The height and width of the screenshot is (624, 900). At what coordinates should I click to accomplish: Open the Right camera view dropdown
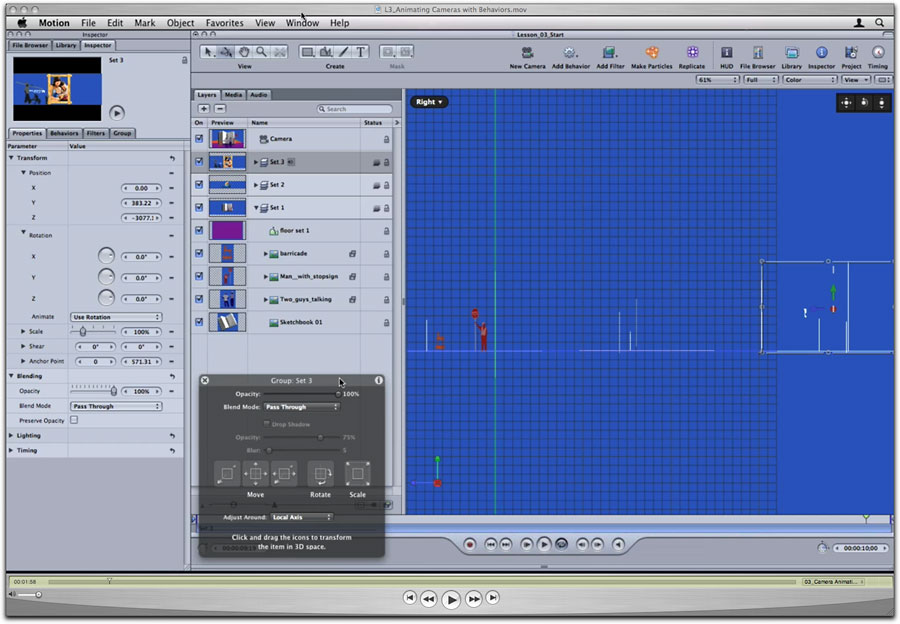point(429,102)
